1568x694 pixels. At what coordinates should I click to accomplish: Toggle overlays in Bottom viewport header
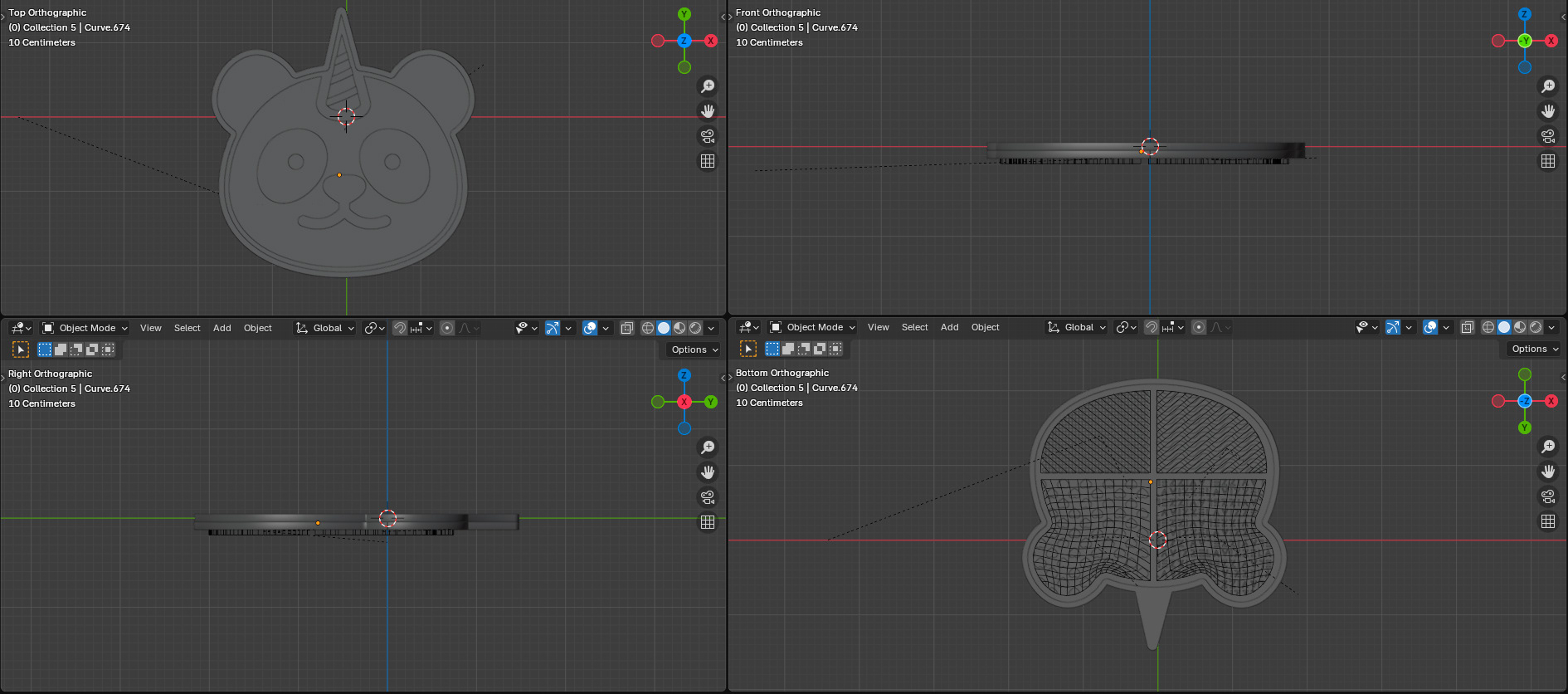(1430, 327)
